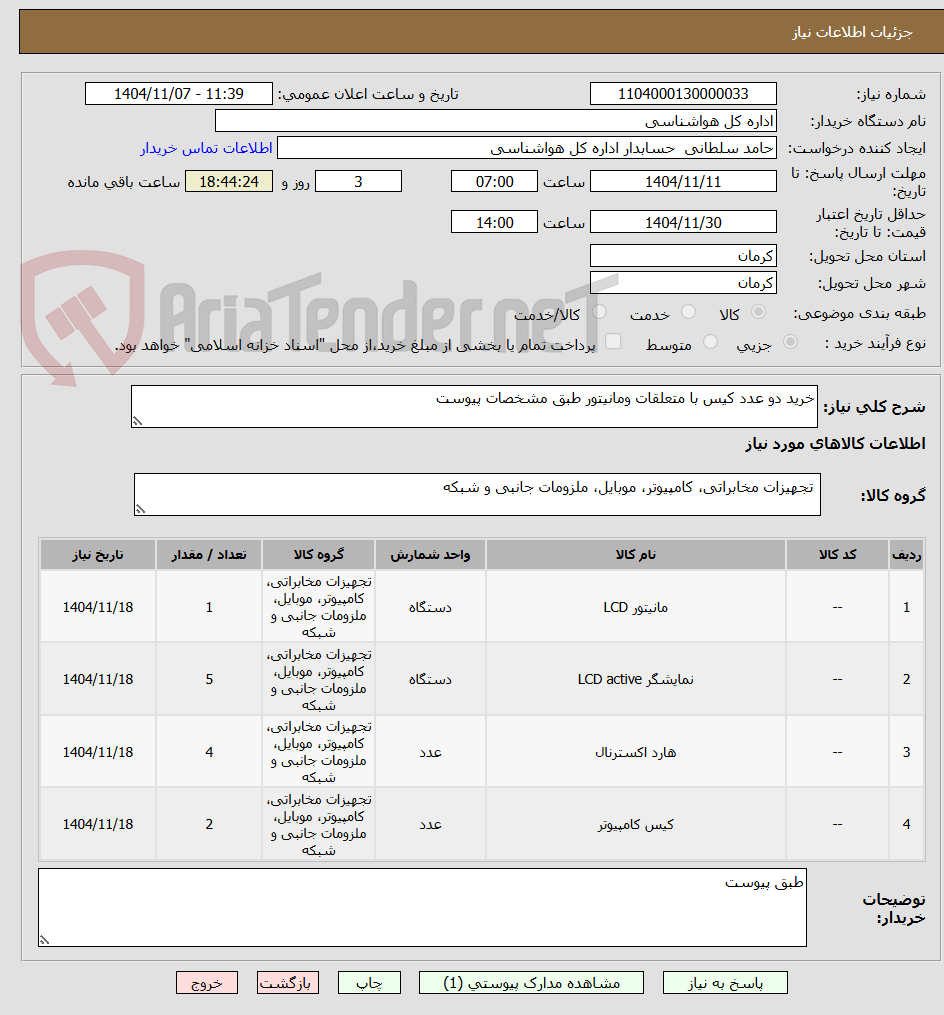Image resolution: width=944 pixels, height=1015 pixels.
Task: Click resize handle of description textarea
Action: coord(137,421)
